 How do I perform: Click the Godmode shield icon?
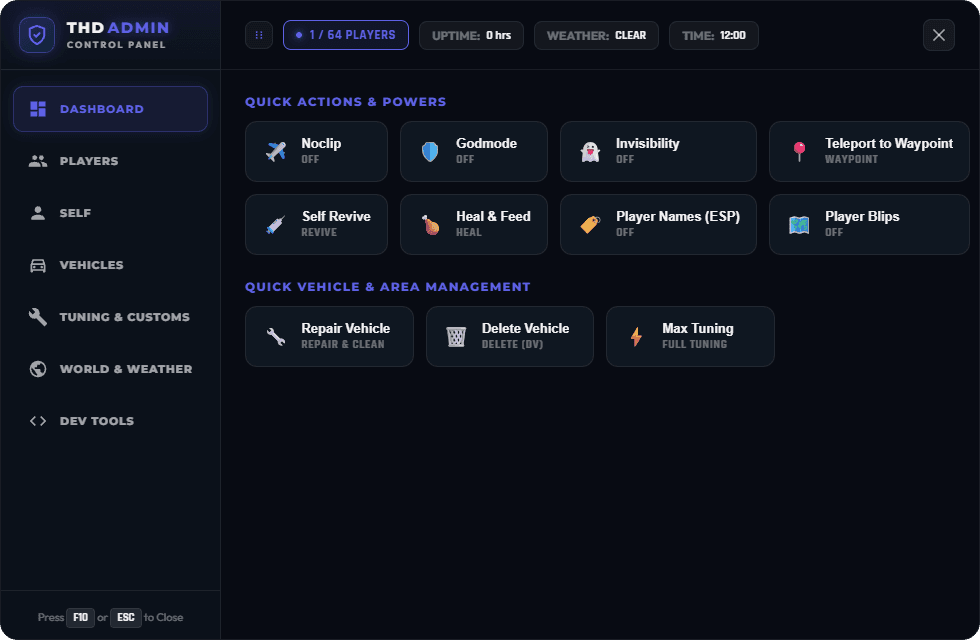click(x=430, y=151)
